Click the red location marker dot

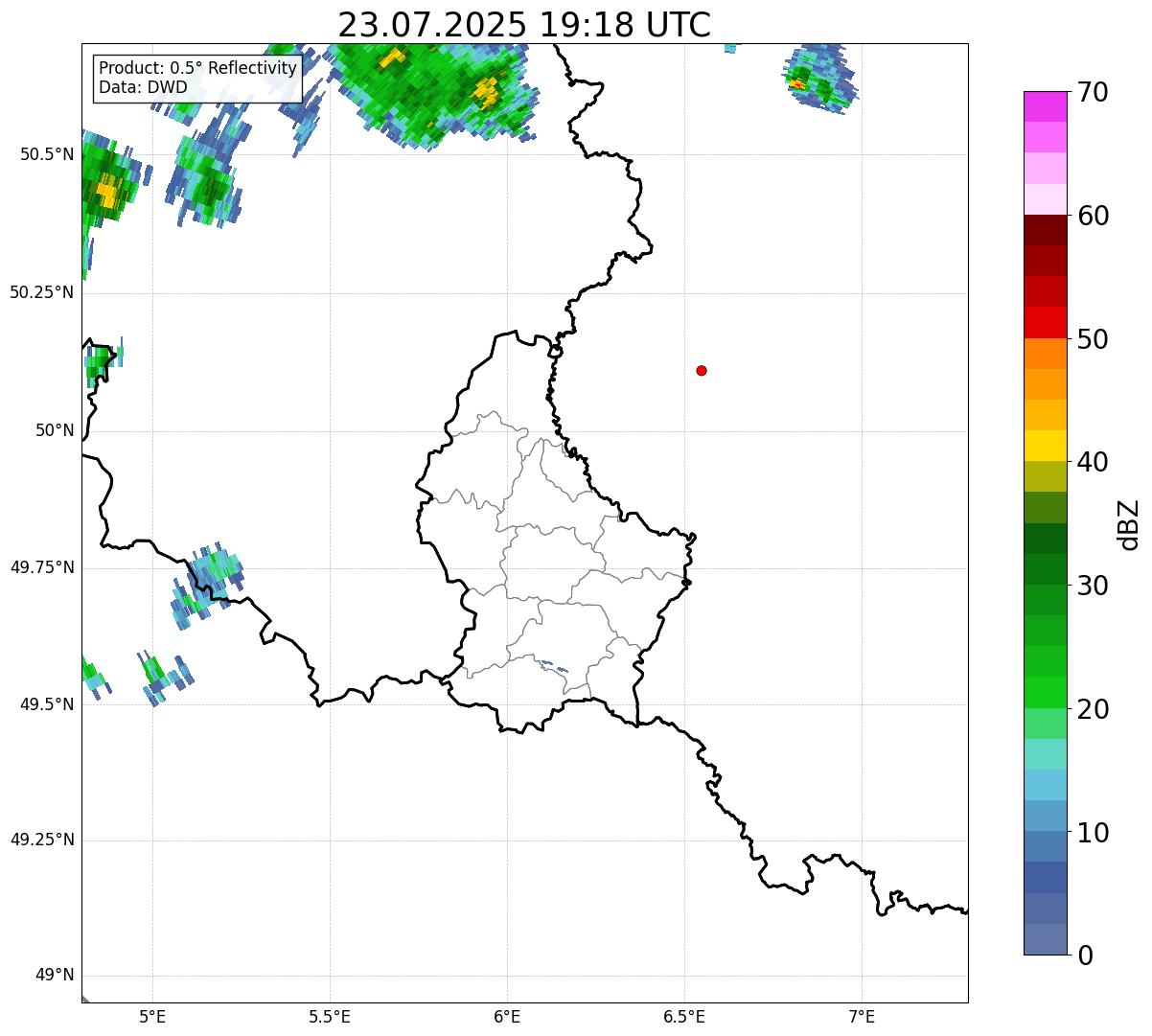point(702,370)
